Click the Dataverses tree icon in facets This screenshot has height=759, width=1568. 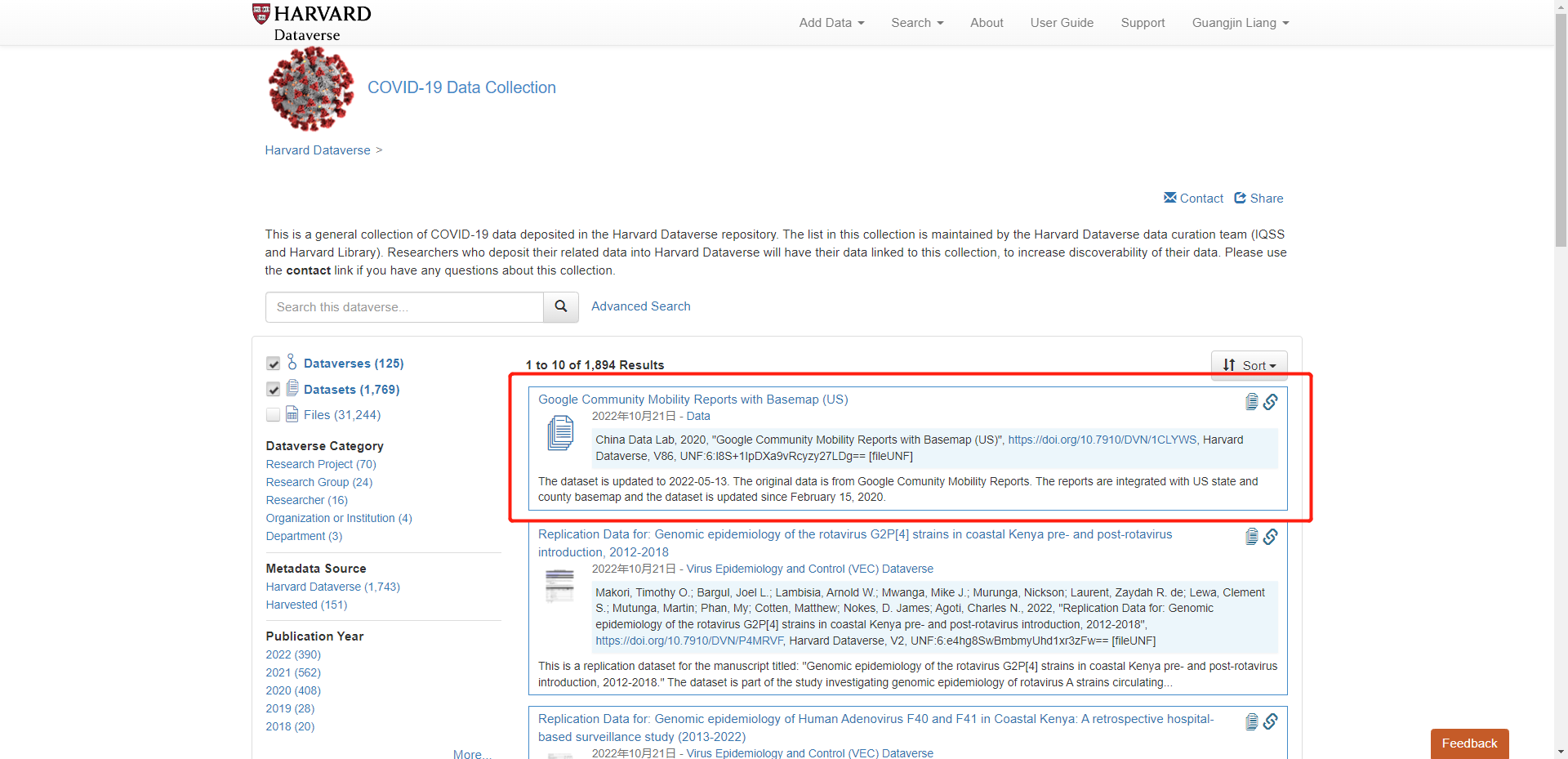292,362
